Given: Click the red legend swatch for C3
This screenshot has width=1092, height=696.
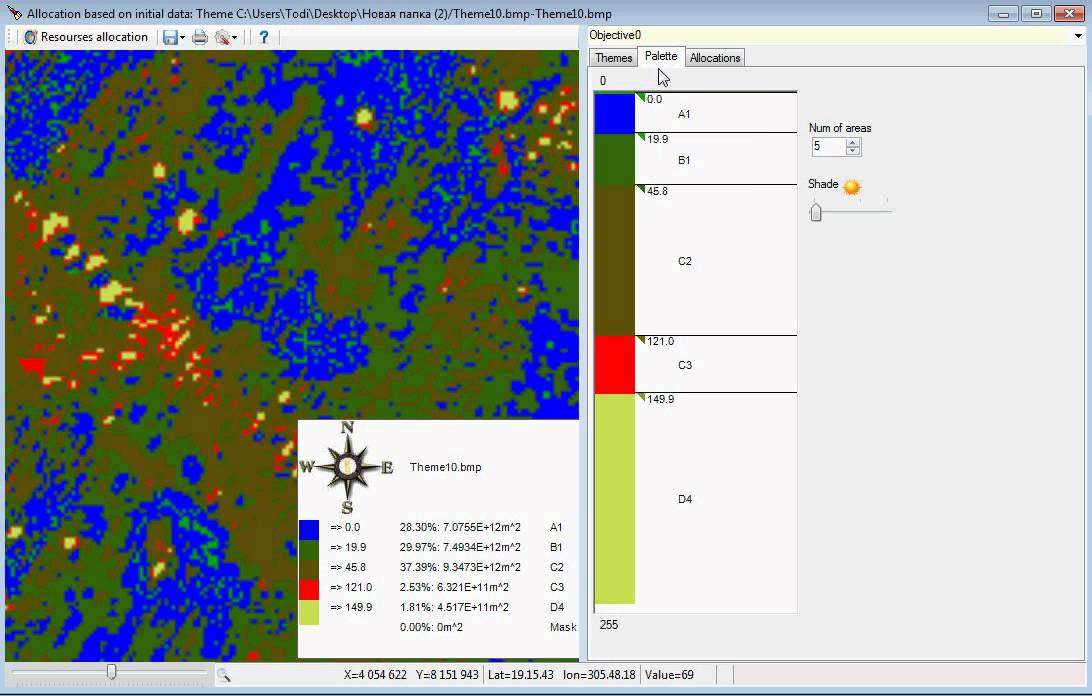Looking at the screenshot, I should 309,589.
